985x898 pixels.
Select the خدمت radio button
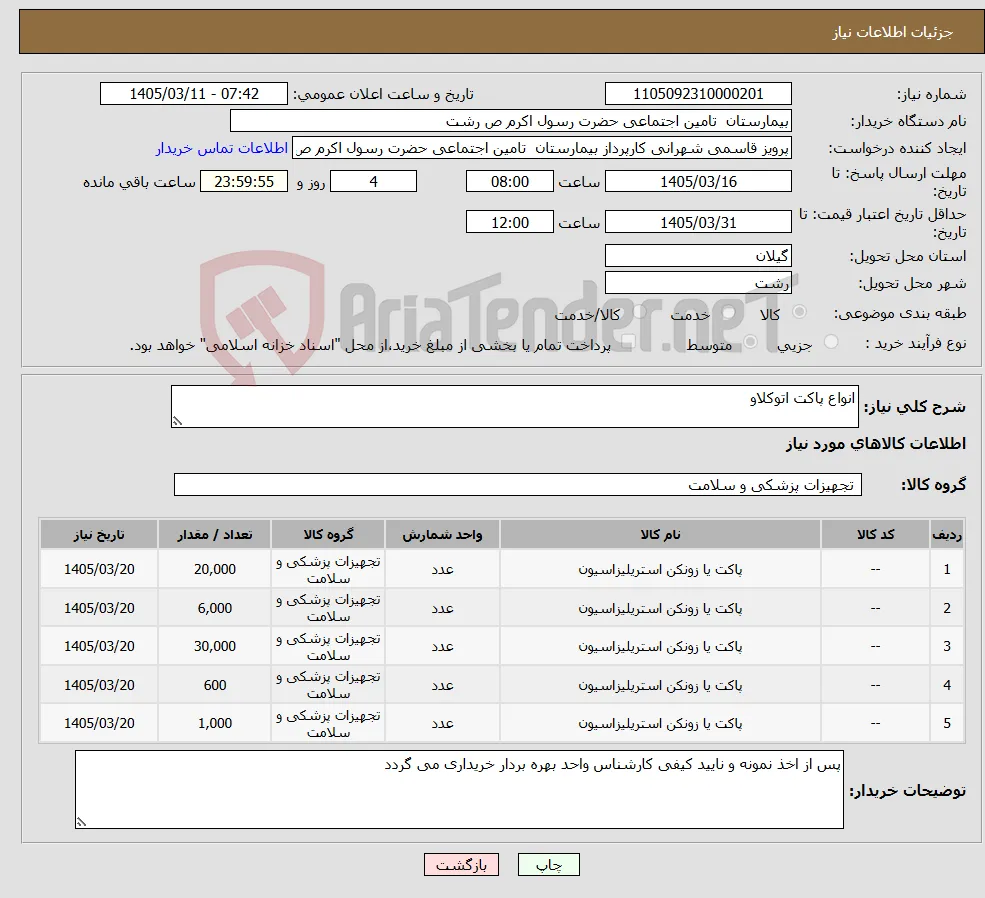pos(729,312)
